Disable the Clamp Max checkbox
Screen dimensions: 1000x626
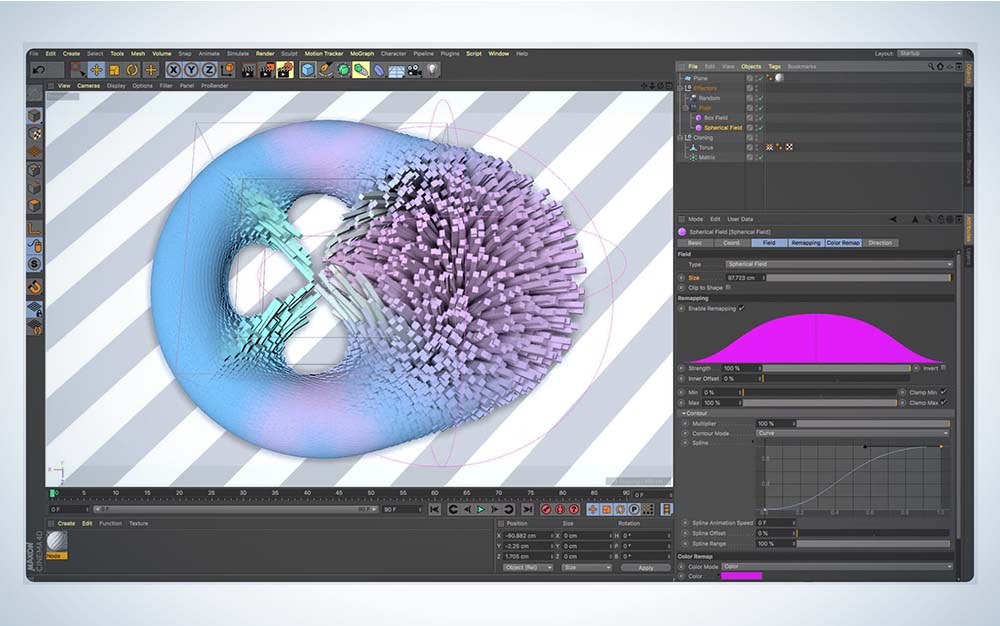pos(943,403)
